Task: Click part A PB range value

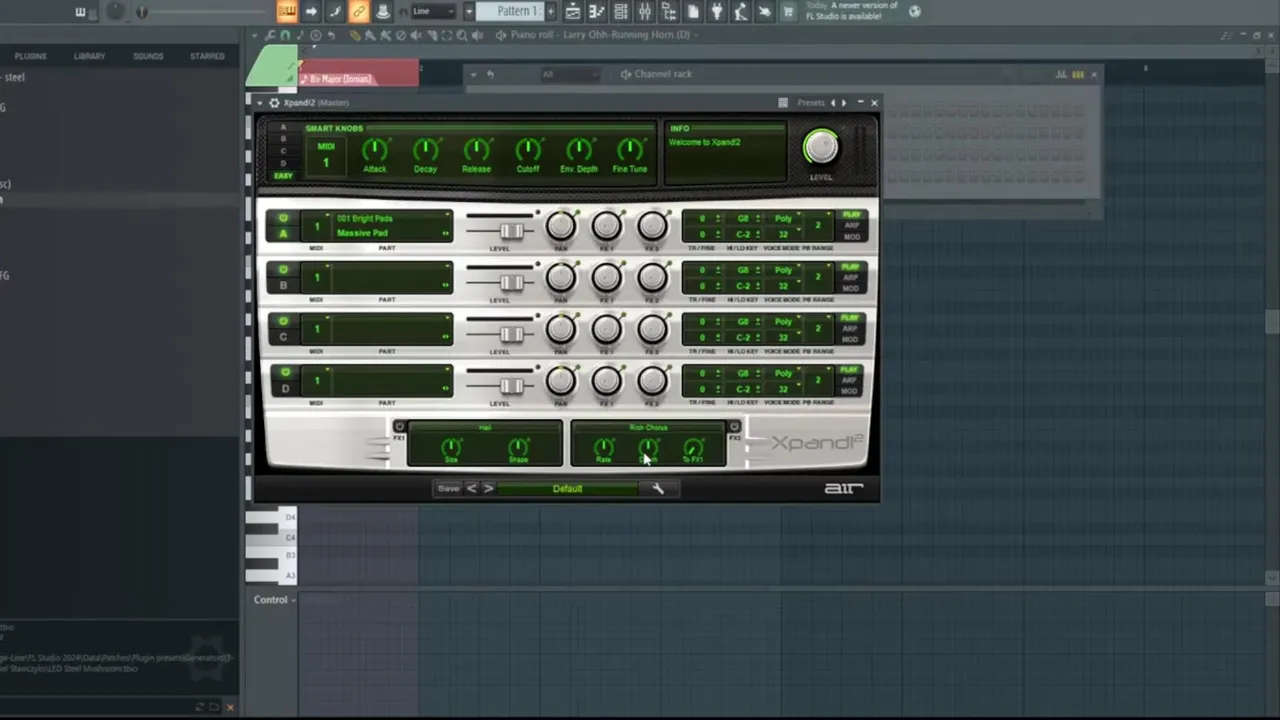Action: [x=817, y=226]
